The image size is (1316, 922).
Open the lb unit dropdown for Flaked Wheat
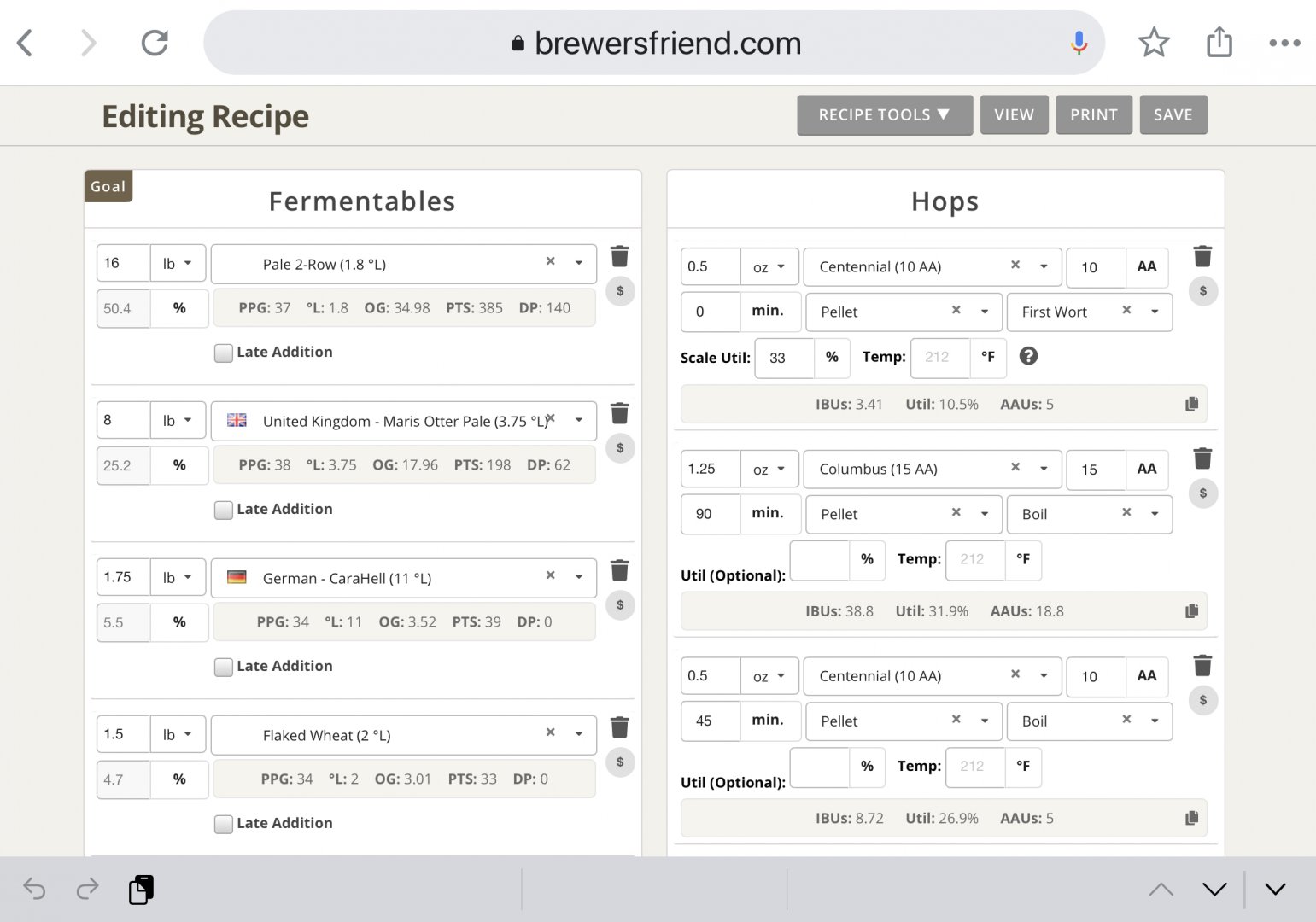[178, 735]
